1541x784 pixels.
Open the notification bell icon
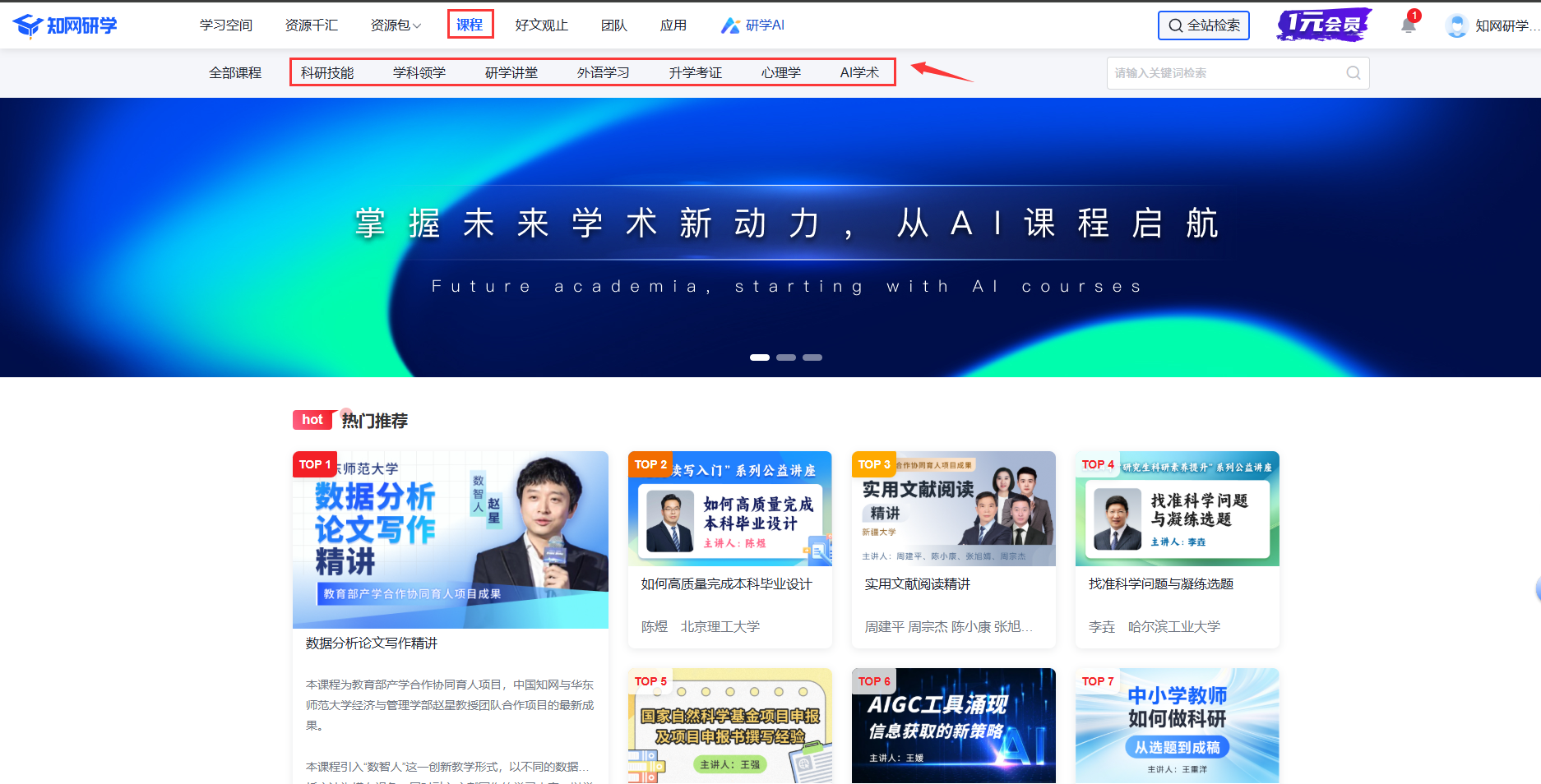pyautogui.click(x=1409, y=25)
